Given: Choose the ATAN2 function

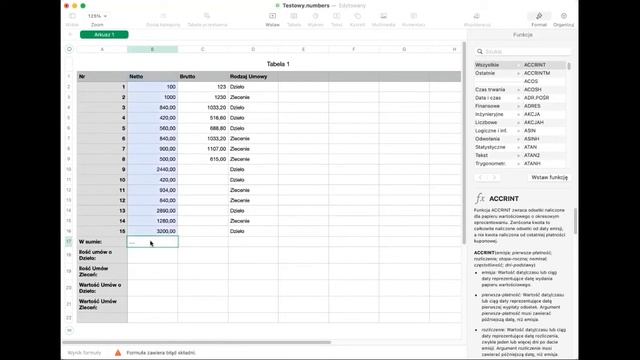Looking at the screenshot, I should (x=544, y=155).
